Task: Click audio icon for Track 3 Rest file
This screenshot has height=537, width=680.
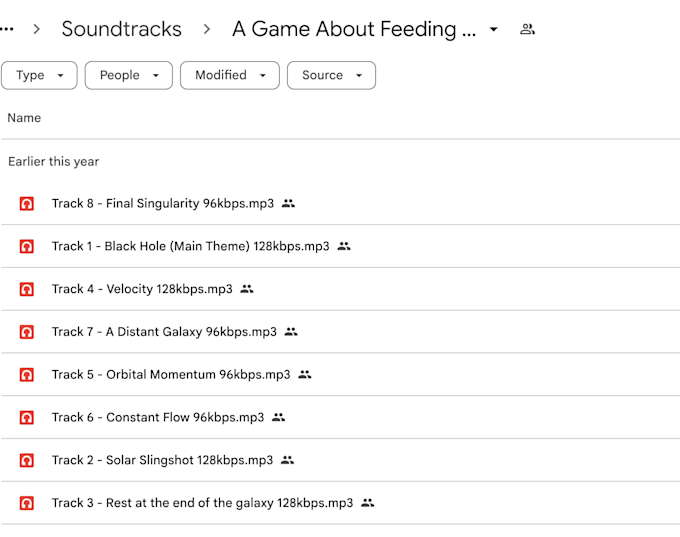Action: click(x=26, y=503)
